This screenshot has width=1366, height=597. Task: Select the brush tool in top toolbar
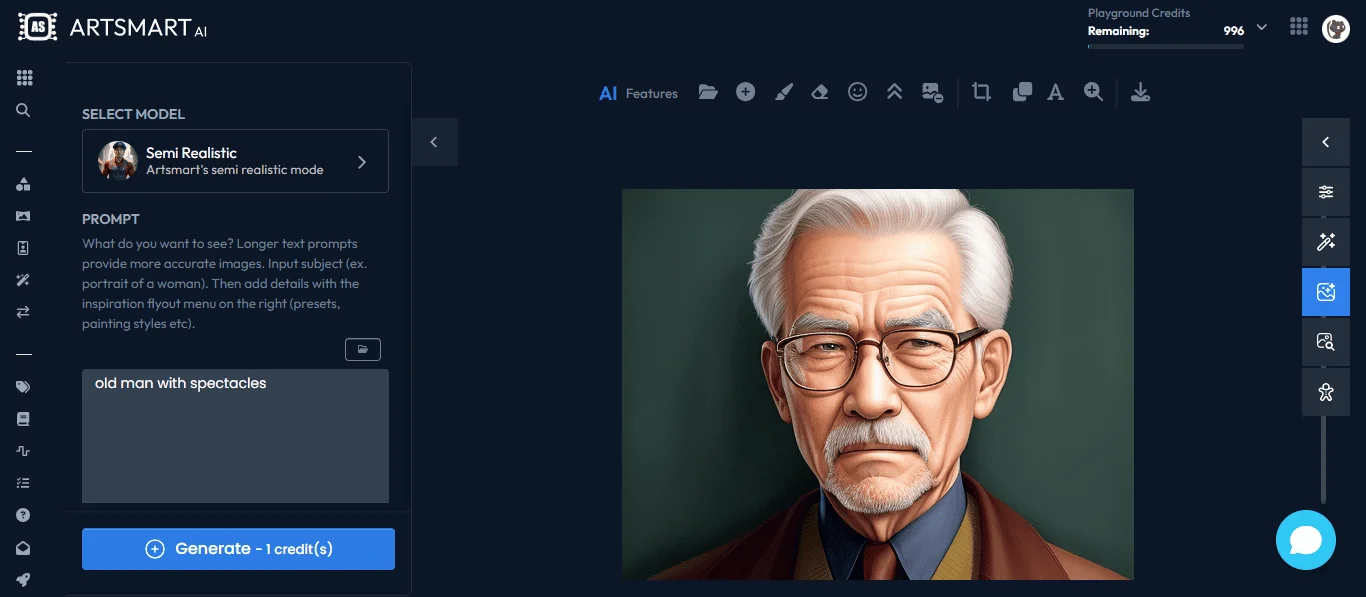[784, 92]
